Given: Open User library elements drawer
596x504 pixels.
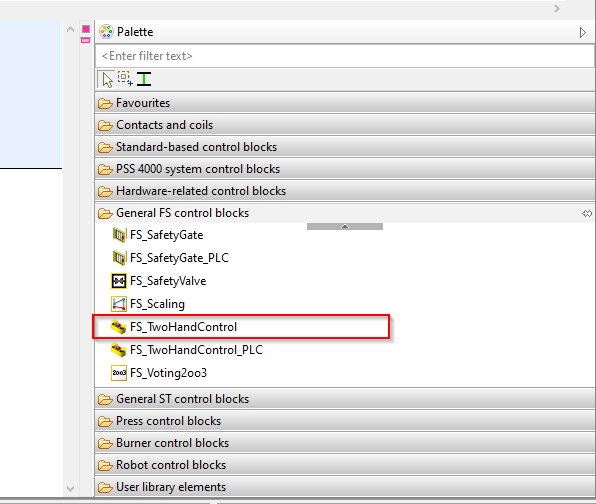Looking at the screenshot, I should [x=345, y=487].
